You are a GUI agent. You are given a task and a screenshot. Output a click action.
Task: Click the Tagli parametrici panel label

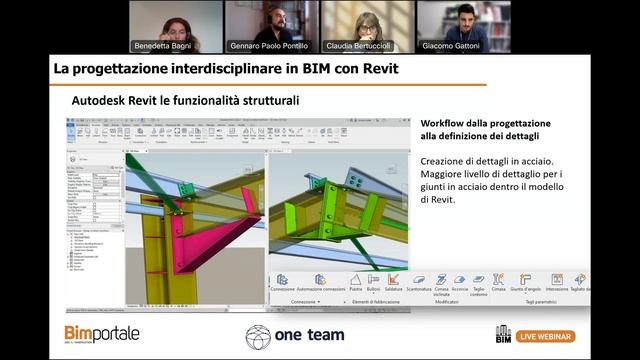click(541, 302)
